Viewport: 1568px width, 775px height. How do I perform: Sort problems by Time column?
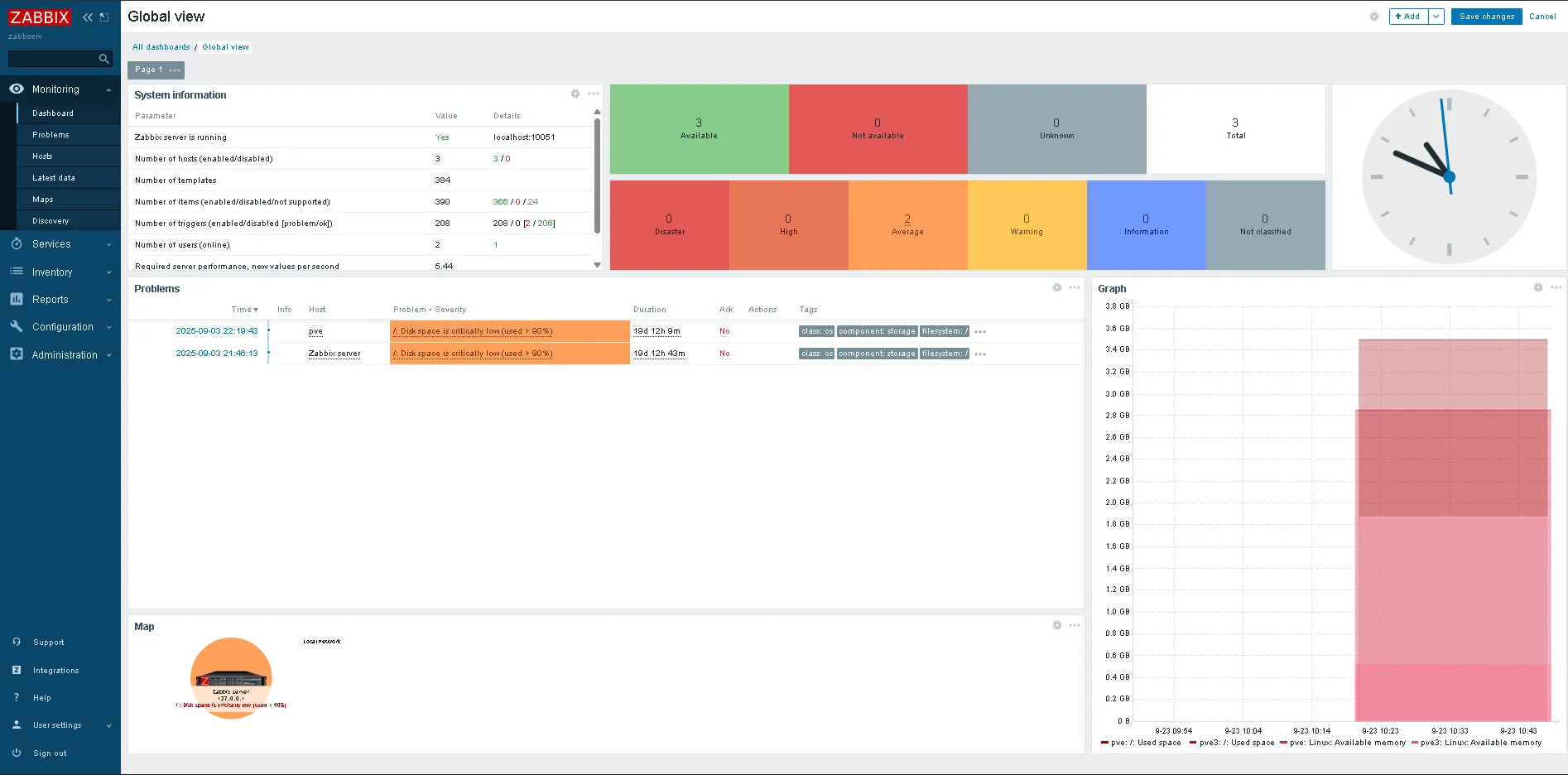(244, 309)
